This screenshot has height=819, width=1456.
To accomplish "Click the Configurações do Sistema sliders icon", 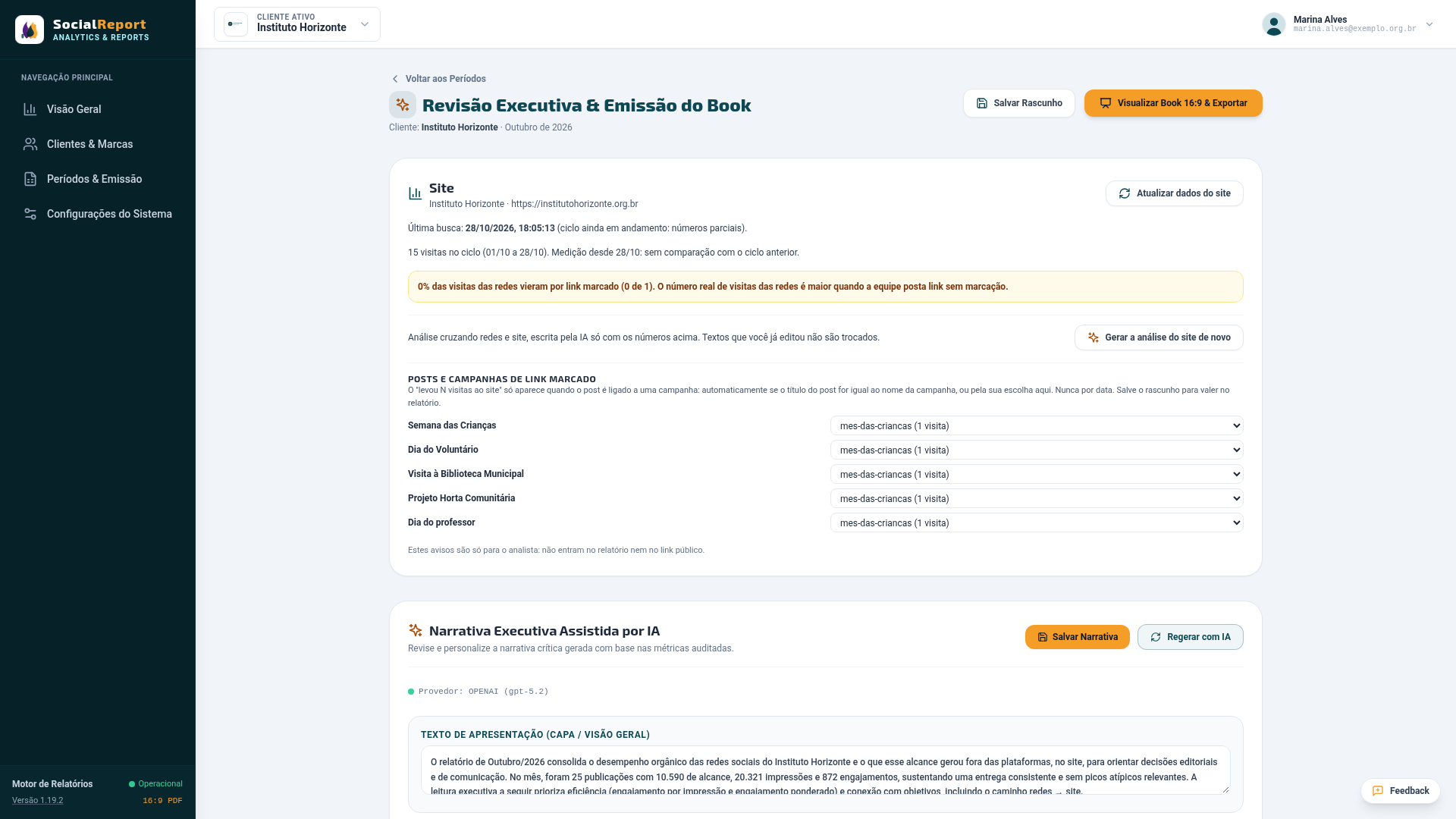I will pyautogui.click(x=30, y=214).
